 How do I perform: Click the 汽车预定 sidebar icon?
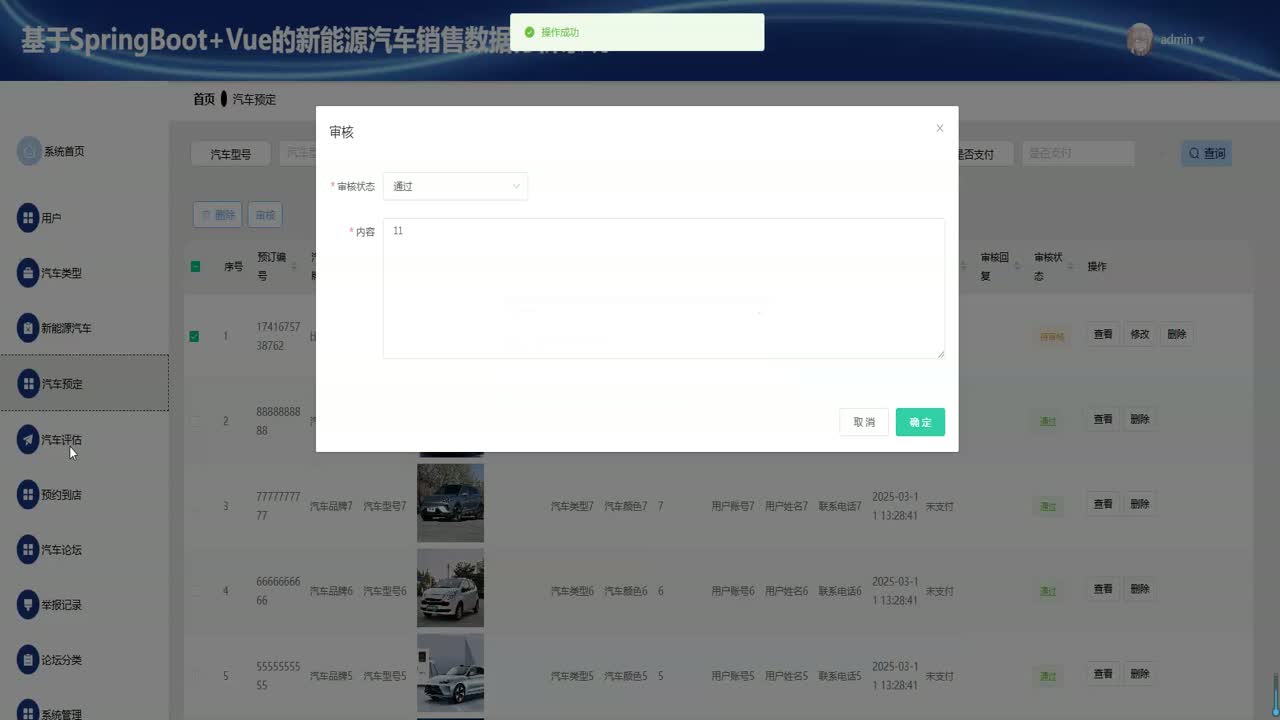[28, 383]
